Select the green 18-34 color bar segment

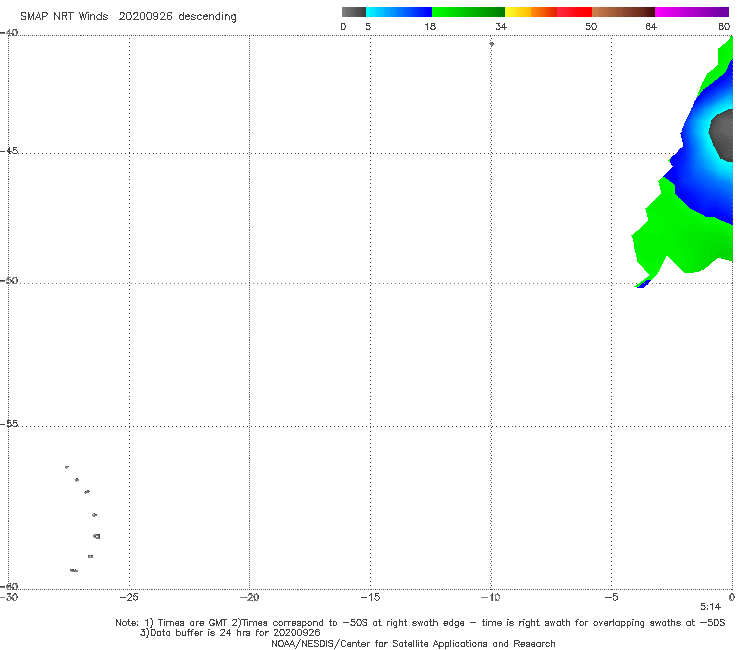pos(468,12)
